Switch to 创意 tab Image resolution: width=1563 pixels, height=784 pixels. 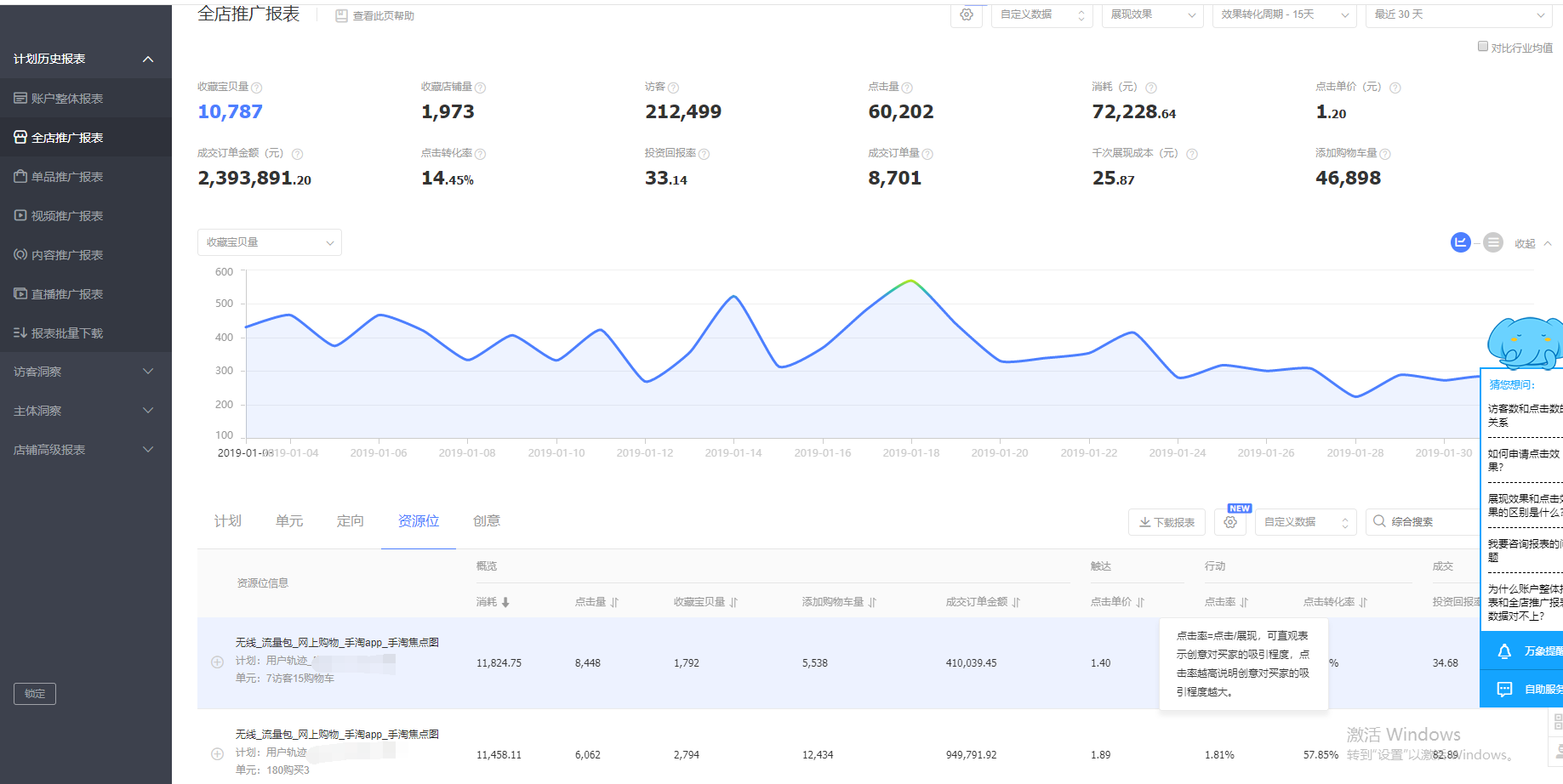(487, 521)
